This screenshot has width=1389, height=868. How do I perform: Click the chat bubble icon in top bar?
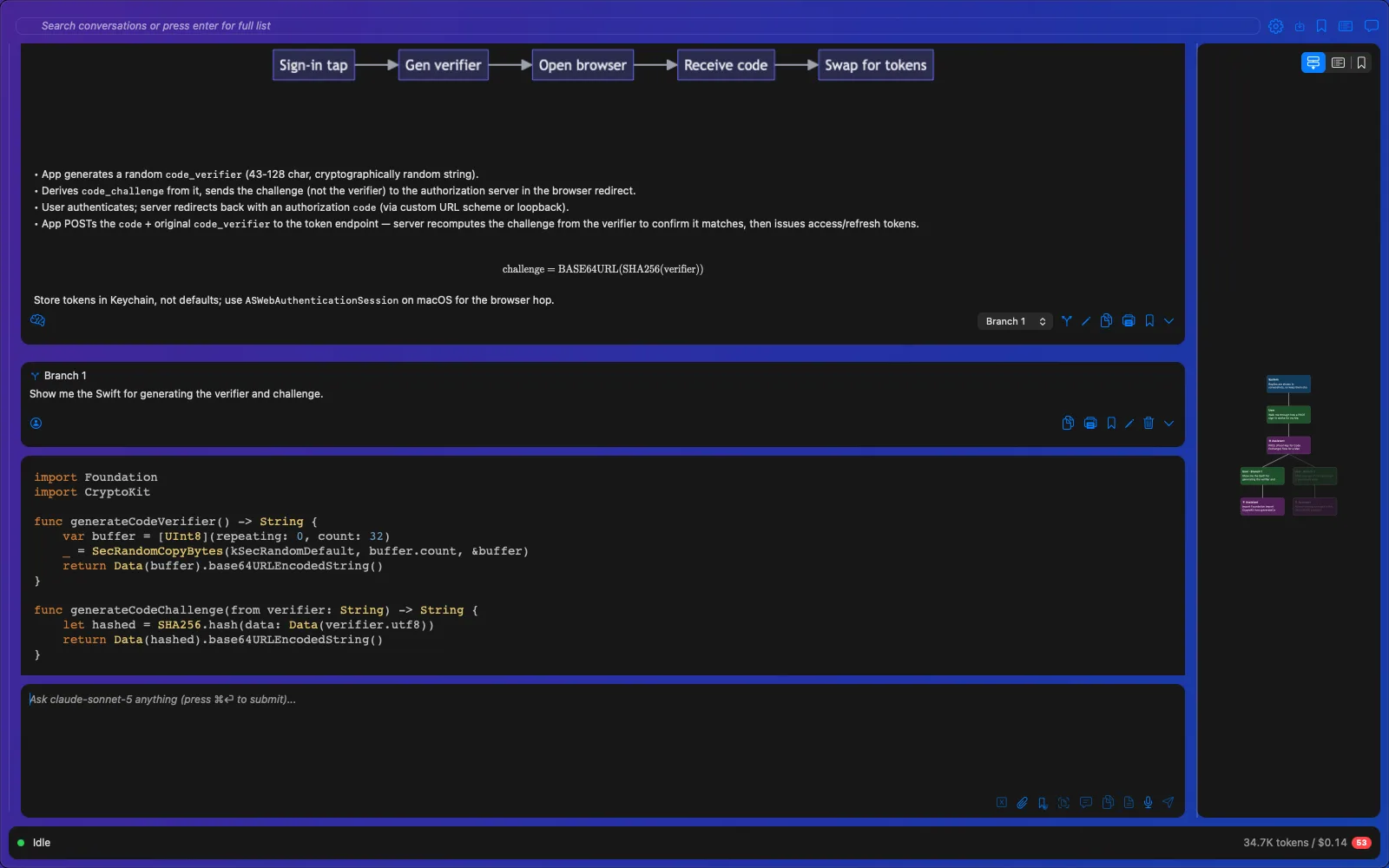pos(1372,26)
